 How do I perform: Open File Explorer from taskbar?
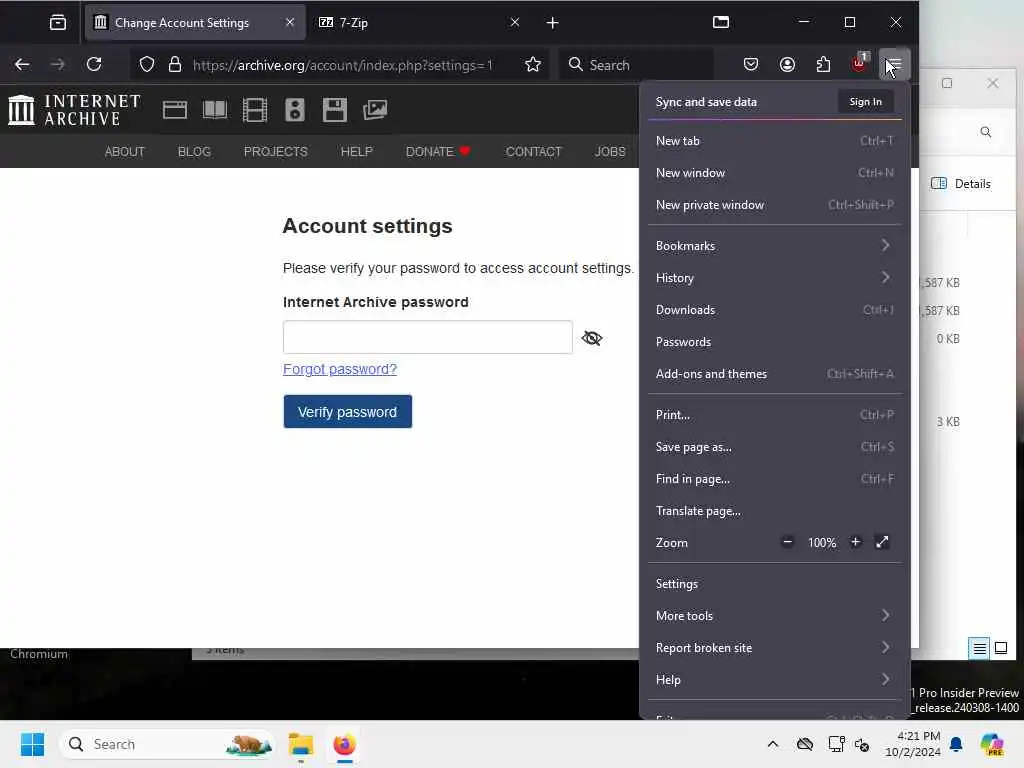pyautogui.click(x=300, y=744)
